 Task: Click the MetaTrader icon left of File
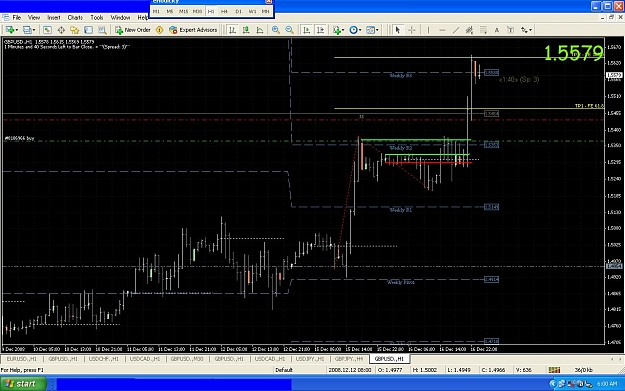point(5,18)
